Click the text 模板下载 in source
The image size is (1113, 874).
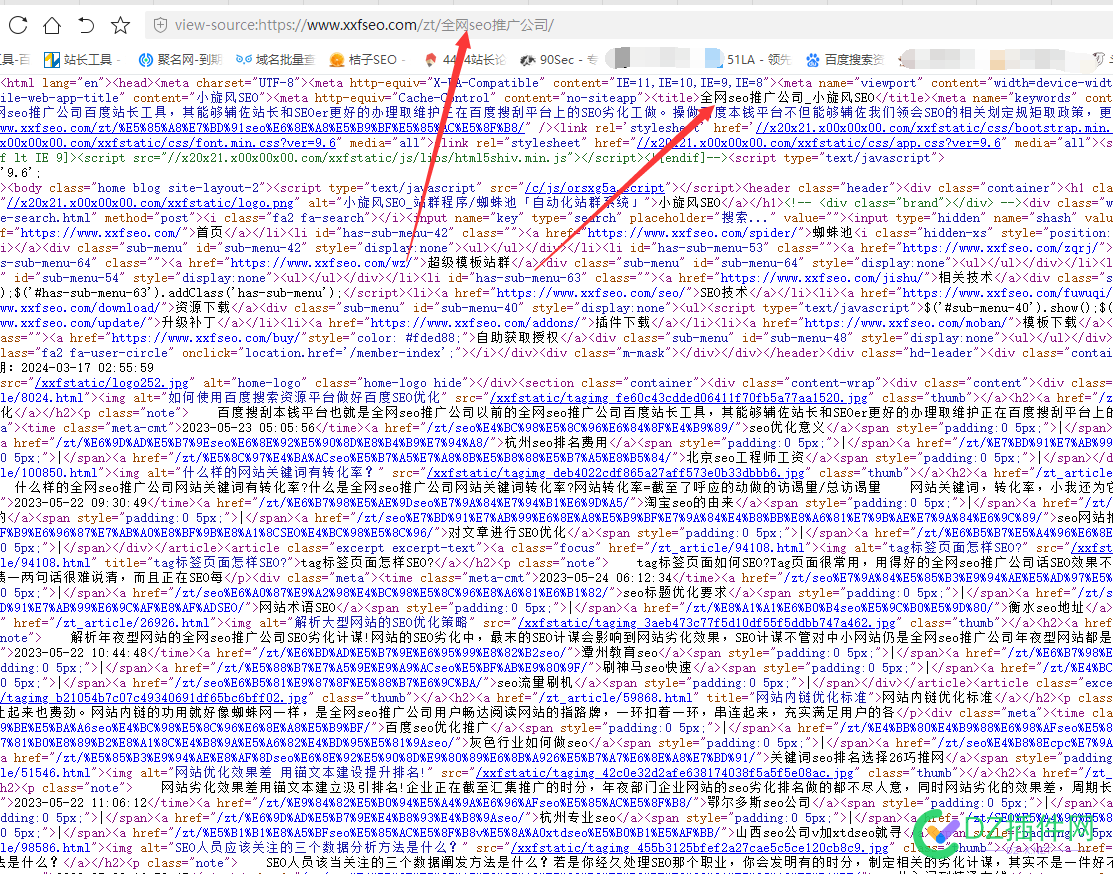click(1050, 322)
